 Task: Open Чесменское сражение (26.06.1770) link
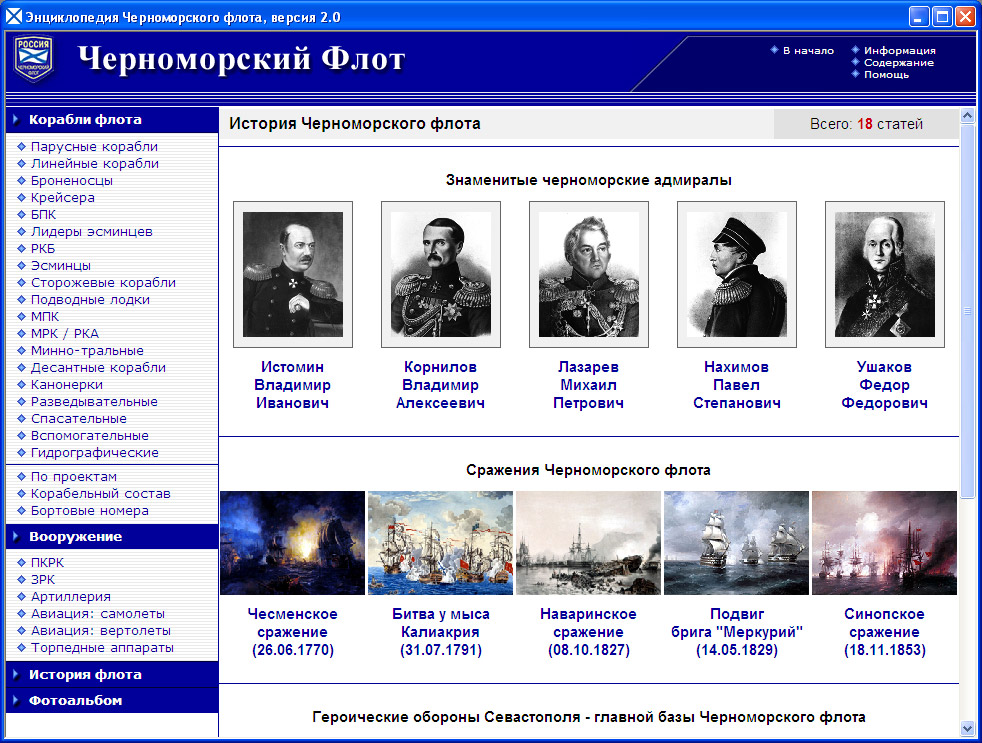(292, 631)
